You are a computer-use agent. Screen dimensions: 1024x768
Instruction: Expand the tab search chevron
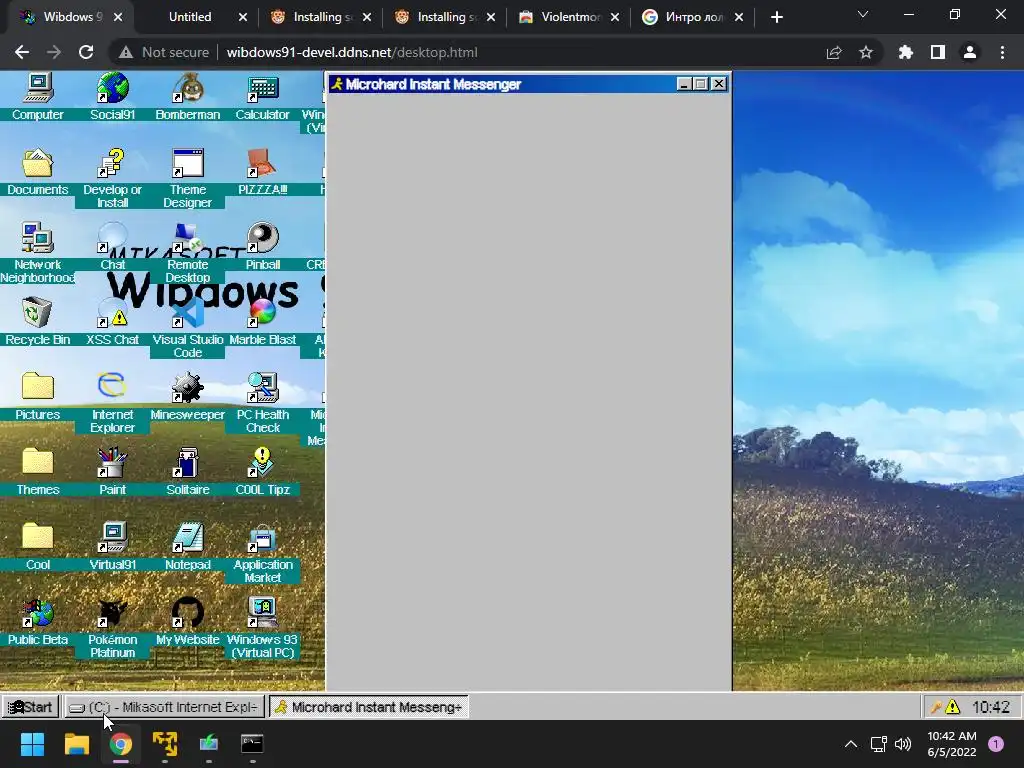pos(863,14)
